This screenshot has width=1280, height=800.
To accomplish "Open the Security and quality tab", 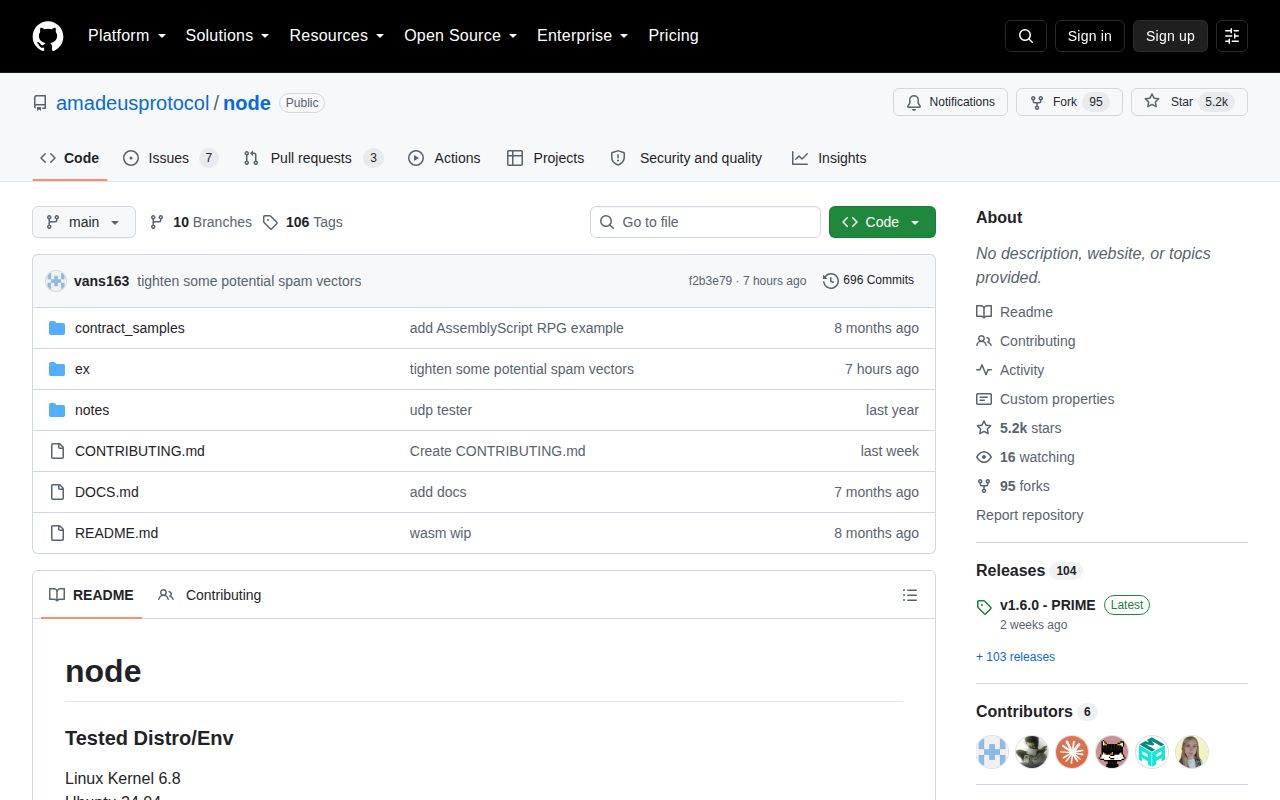I will point(686,158).
